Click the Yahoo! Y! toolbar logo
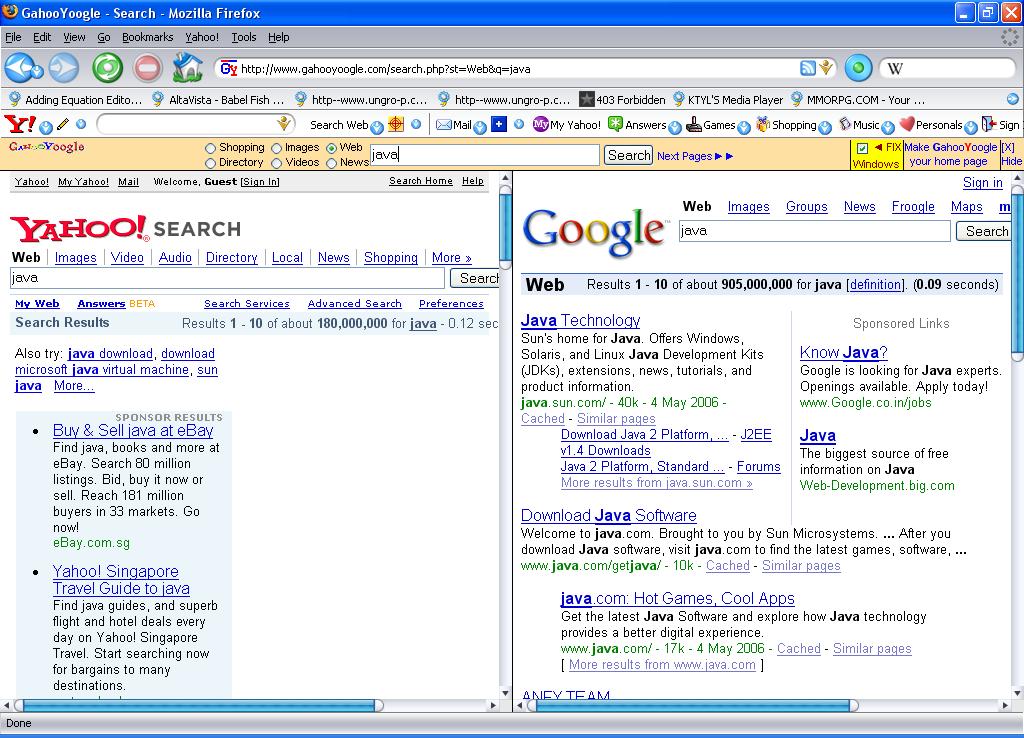 click(20, 124)
